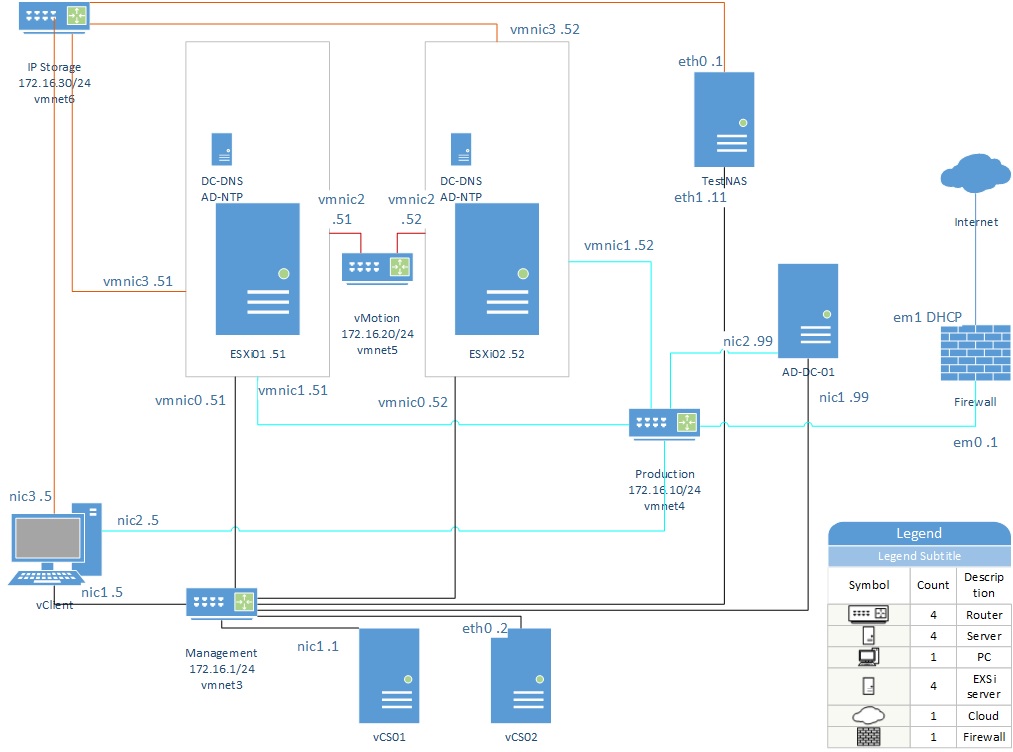This screenshot has width=1013, height=752.
Task: Select the AD-DC-01 server icon
Action: click(x=808, y=311)
